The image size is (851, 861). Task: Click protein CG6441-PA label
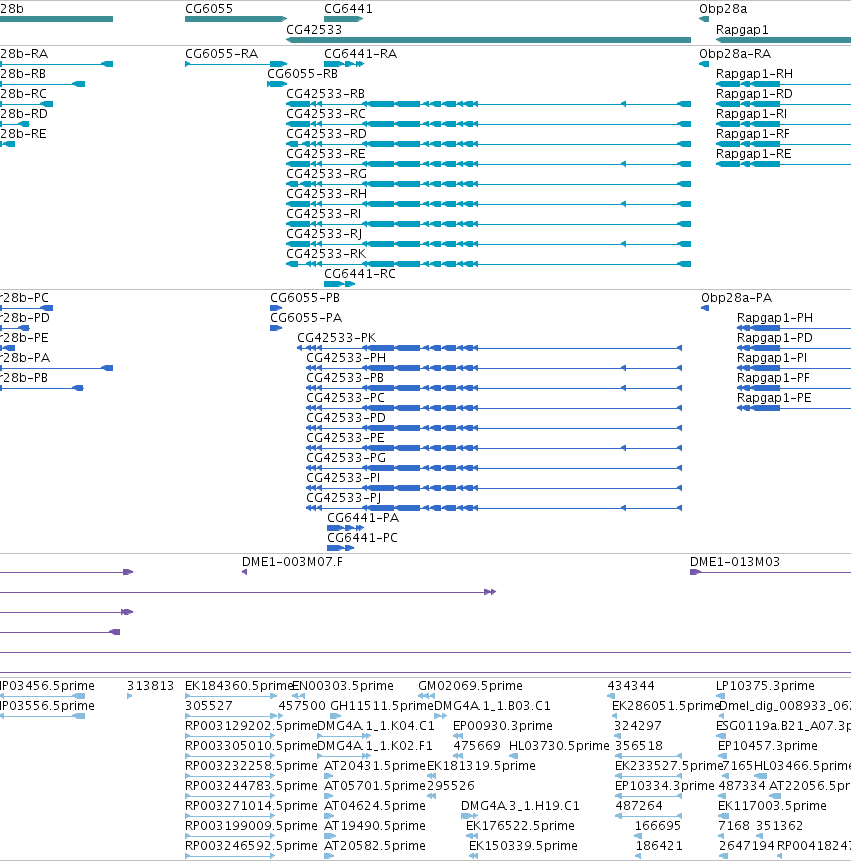pyautogui.click(x=363, y=518)
